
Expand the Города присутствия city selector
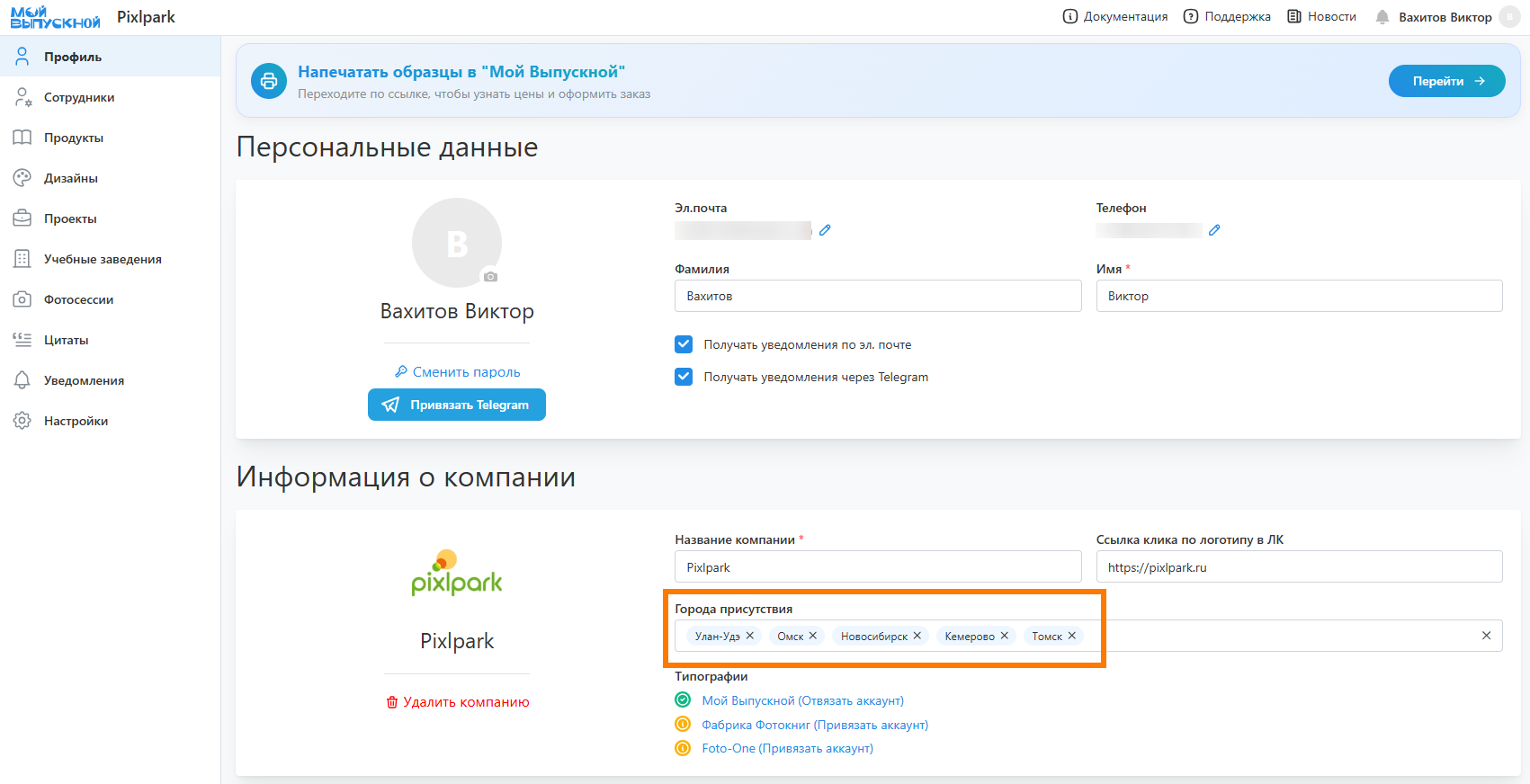pyautogui.click(x=1277, y=636)
